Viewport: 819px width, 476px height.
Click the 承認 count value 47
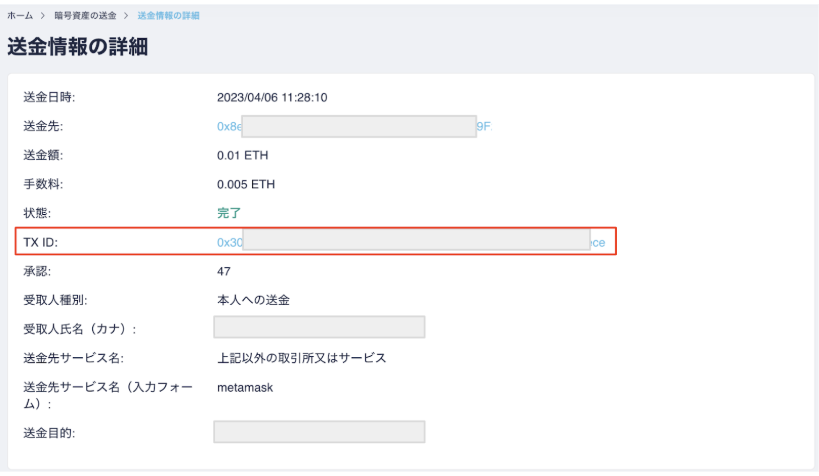(224, 271)
